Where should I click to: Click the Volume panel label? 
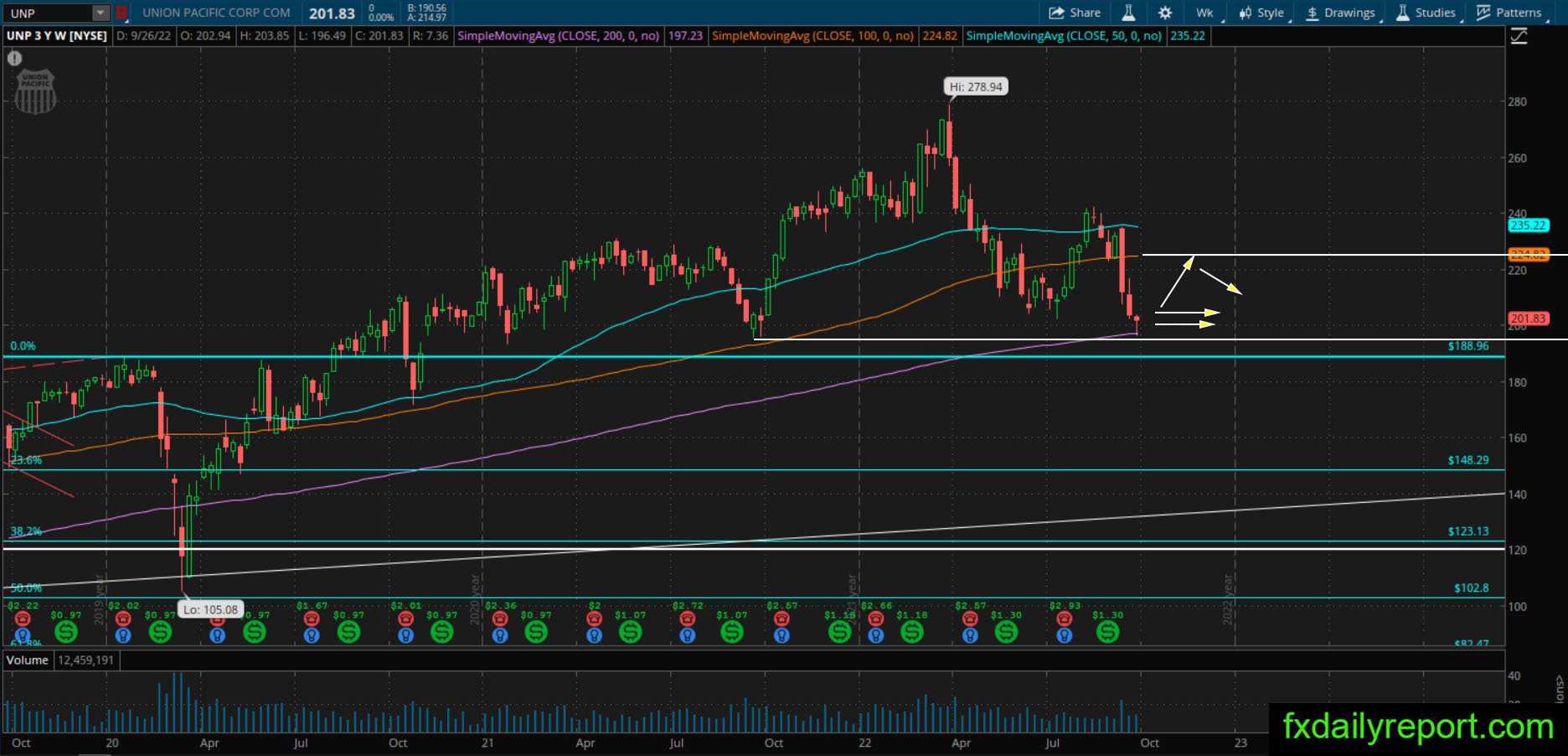28,660
